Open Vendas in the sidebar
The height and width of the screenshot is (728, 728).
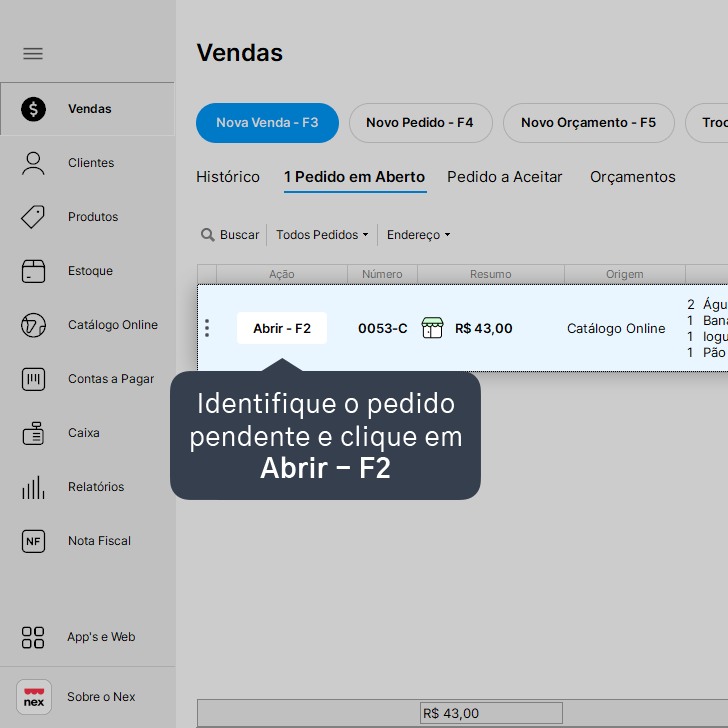87,109
